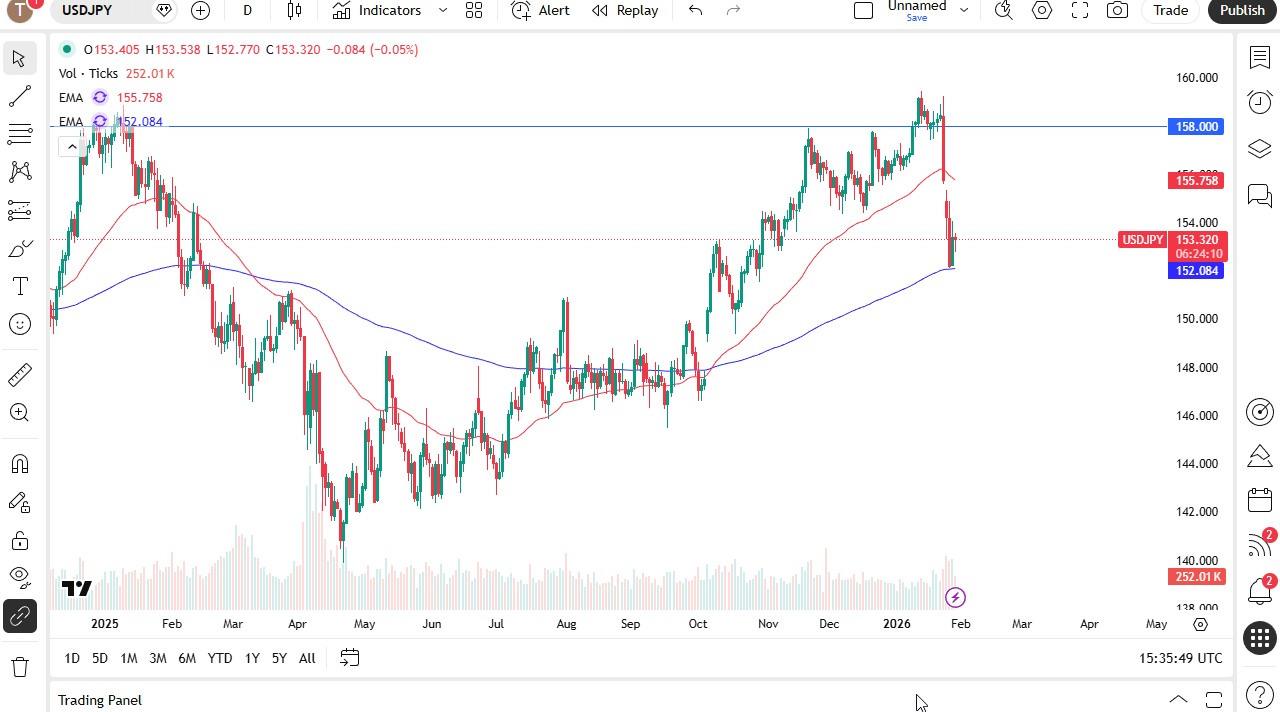Switch to the 1Y timeframe tab
This screenshot has width=1280, height=712.
tap(251, 658)
